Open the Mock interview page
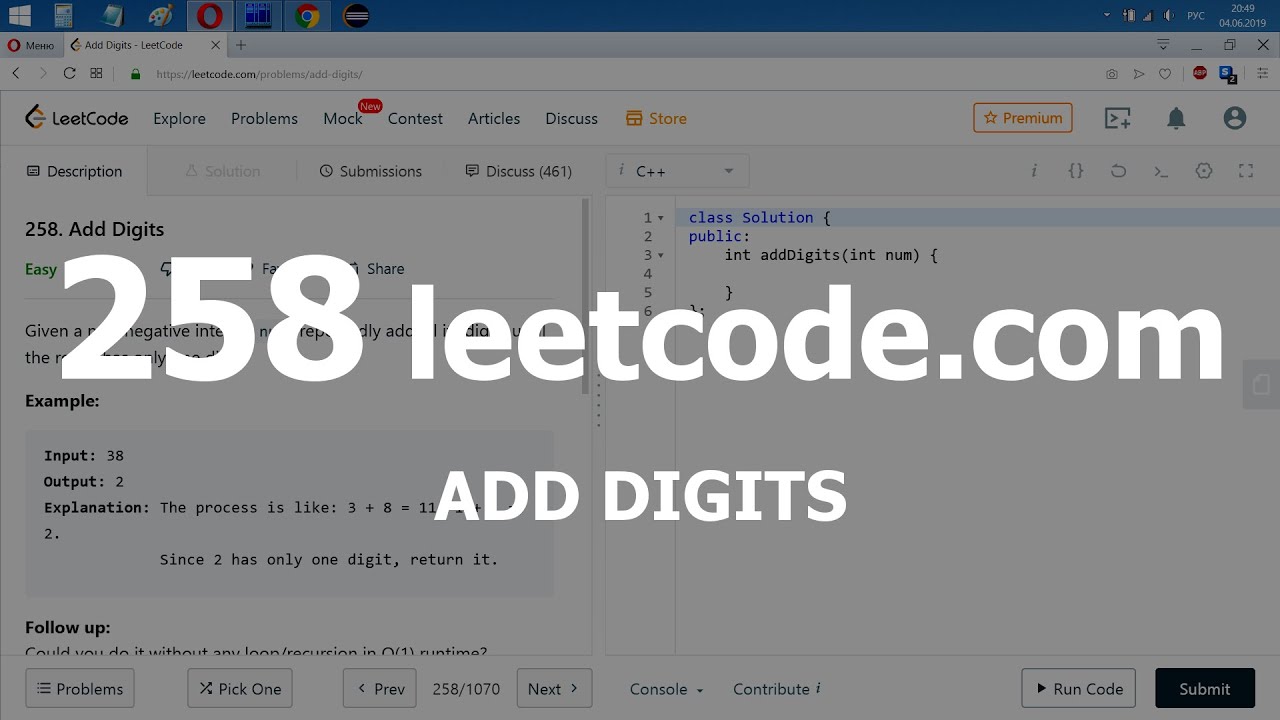This screenshot has width=1280, height=720. 343,118
